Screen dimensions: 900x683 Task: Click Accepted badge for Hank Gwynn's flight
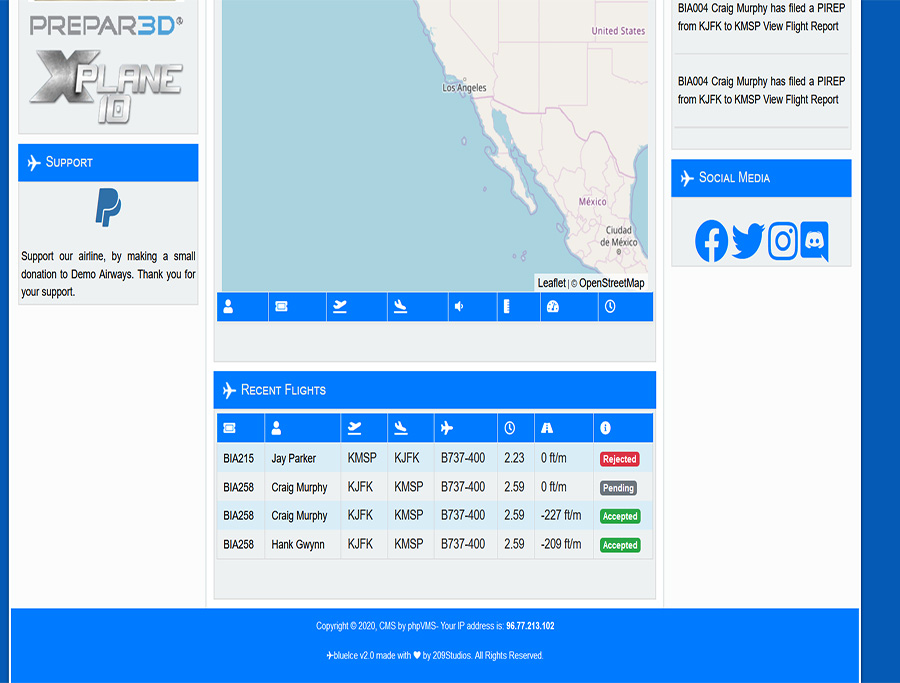pyautogui.click(x=619, y=545)
